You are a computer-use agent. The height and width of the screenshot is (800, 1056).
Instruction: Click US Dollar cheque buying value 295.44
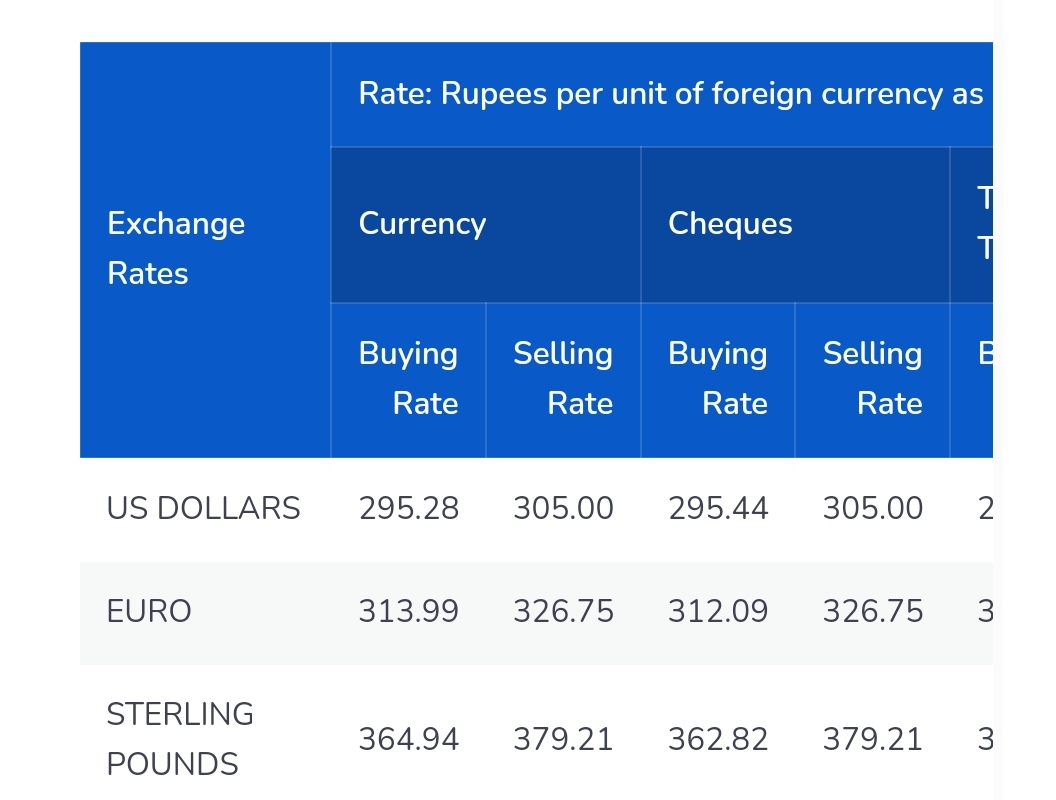pyautogui.click(x=718, y=508)
